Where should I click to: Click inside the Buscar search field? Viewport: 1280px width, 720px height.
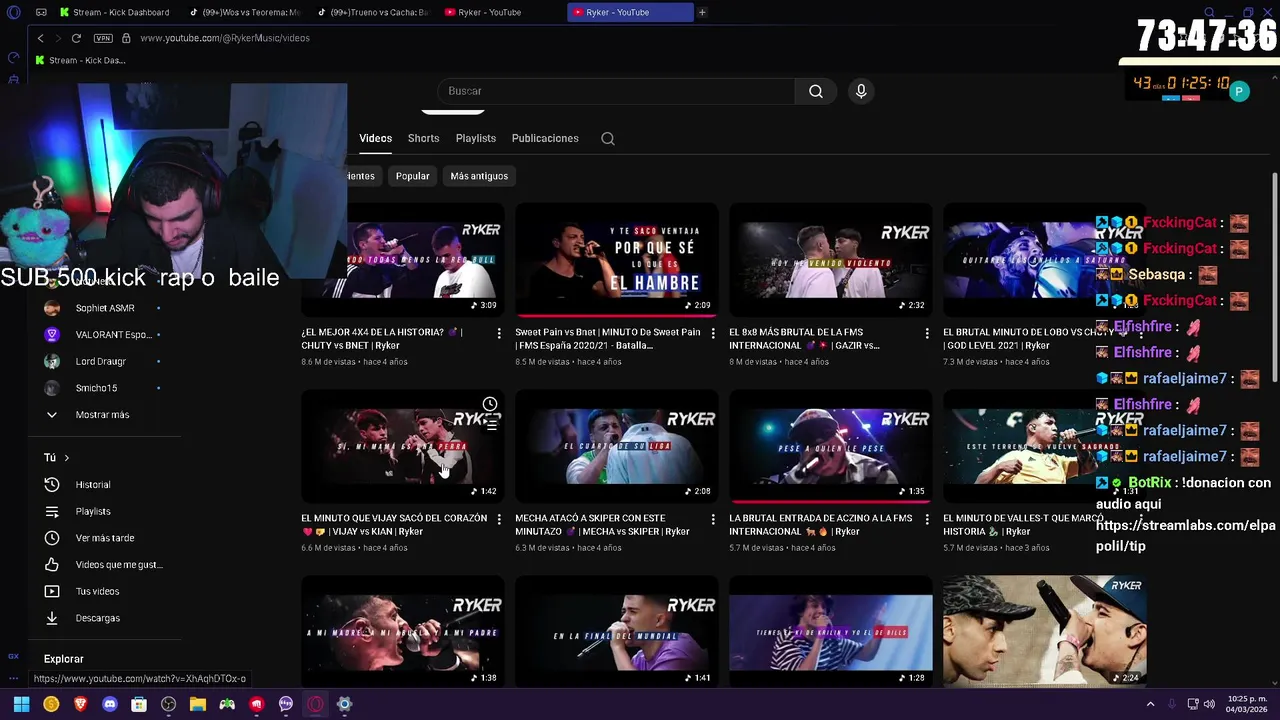coord(615,91)
